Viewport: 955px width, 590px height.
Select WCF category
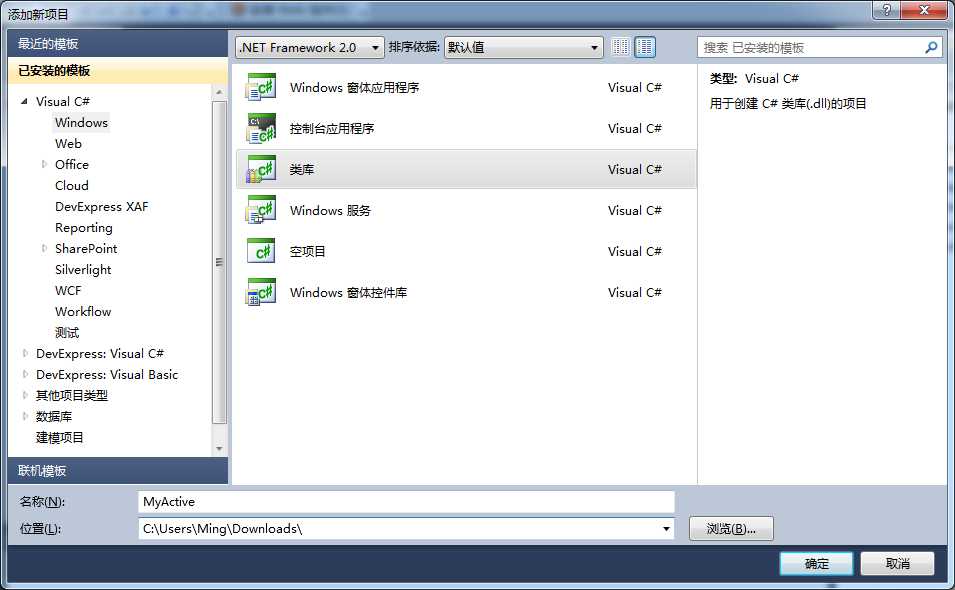pyautogui.click(x=68, y=290)
